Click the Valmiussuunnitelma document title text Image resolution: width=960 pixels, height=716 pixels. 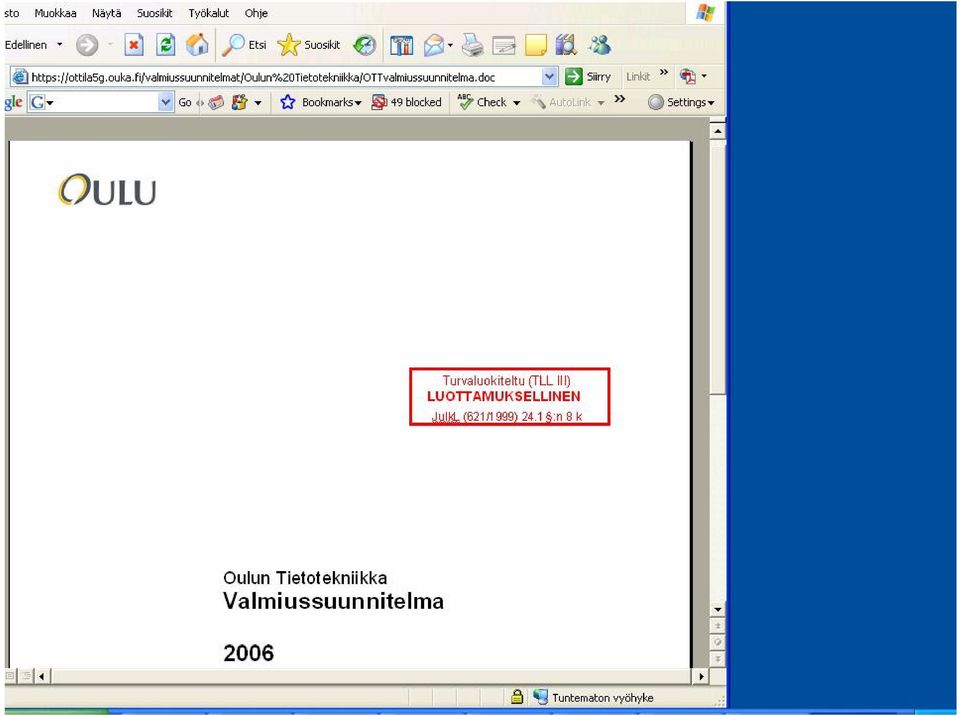tap(334, 601)
